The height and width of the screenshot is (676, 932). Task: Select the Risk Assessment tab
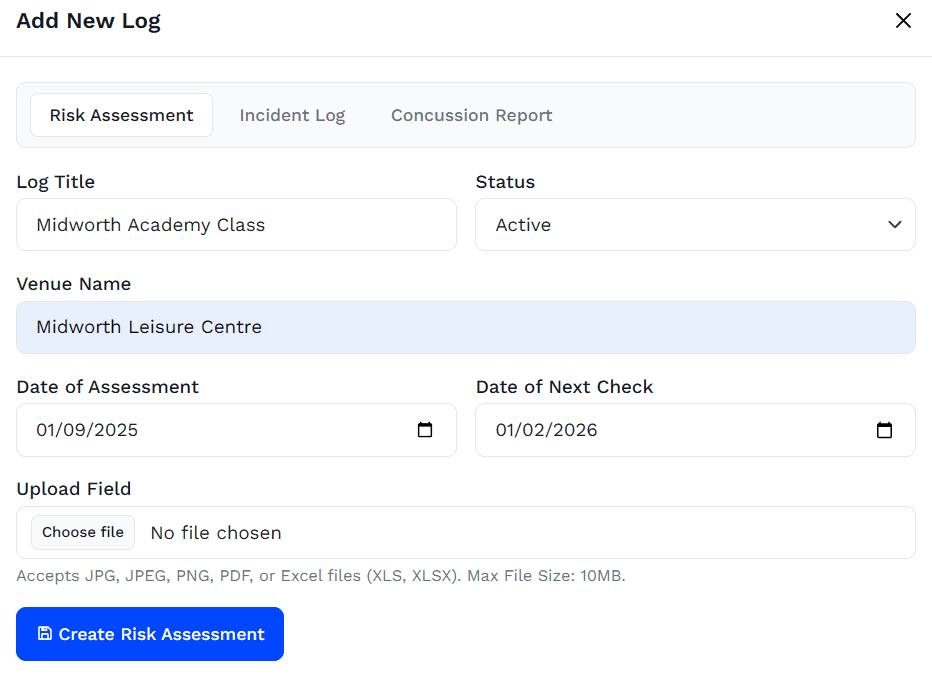coord(121,115)
